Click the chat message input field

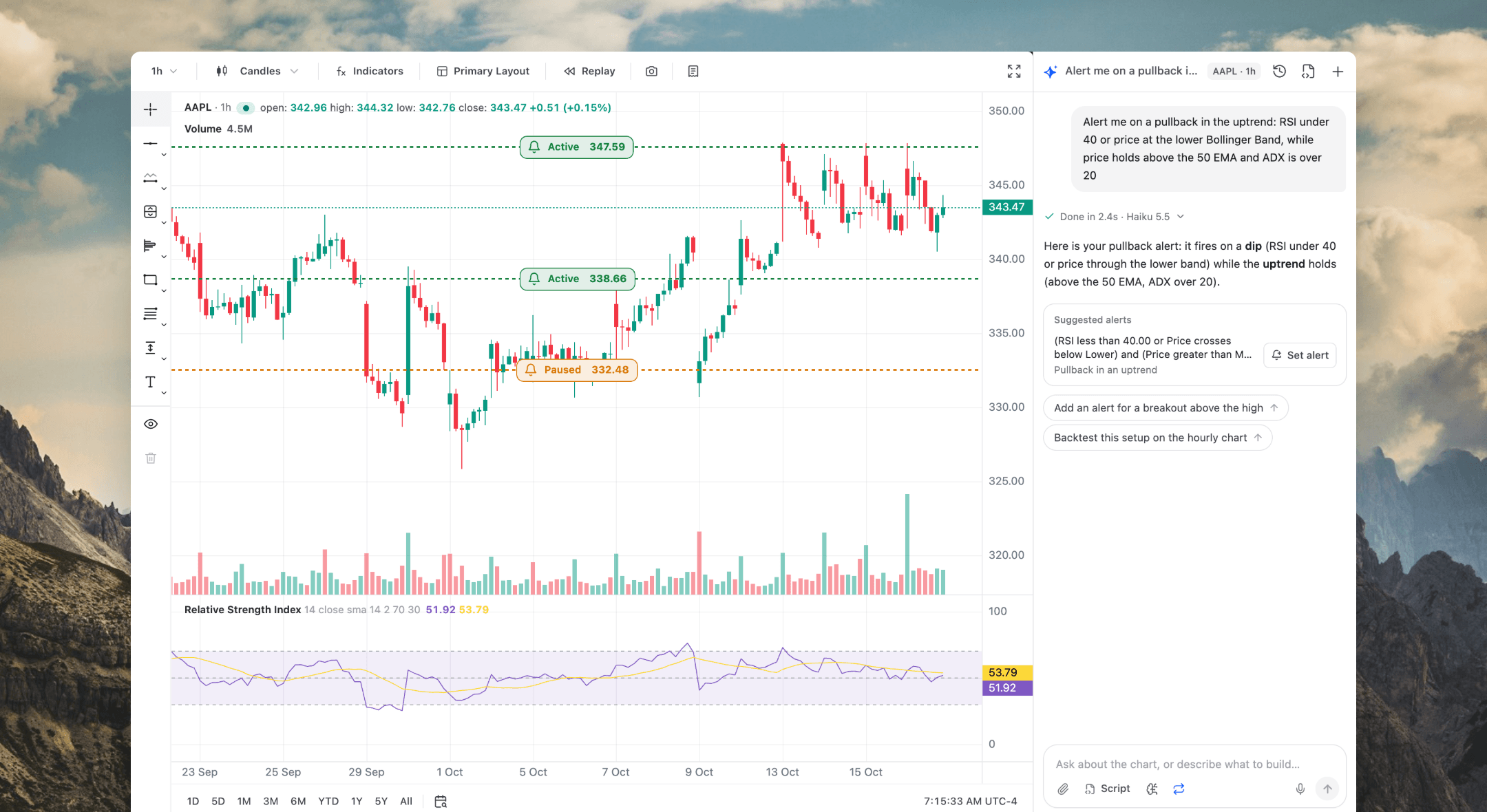point(1194,765)
